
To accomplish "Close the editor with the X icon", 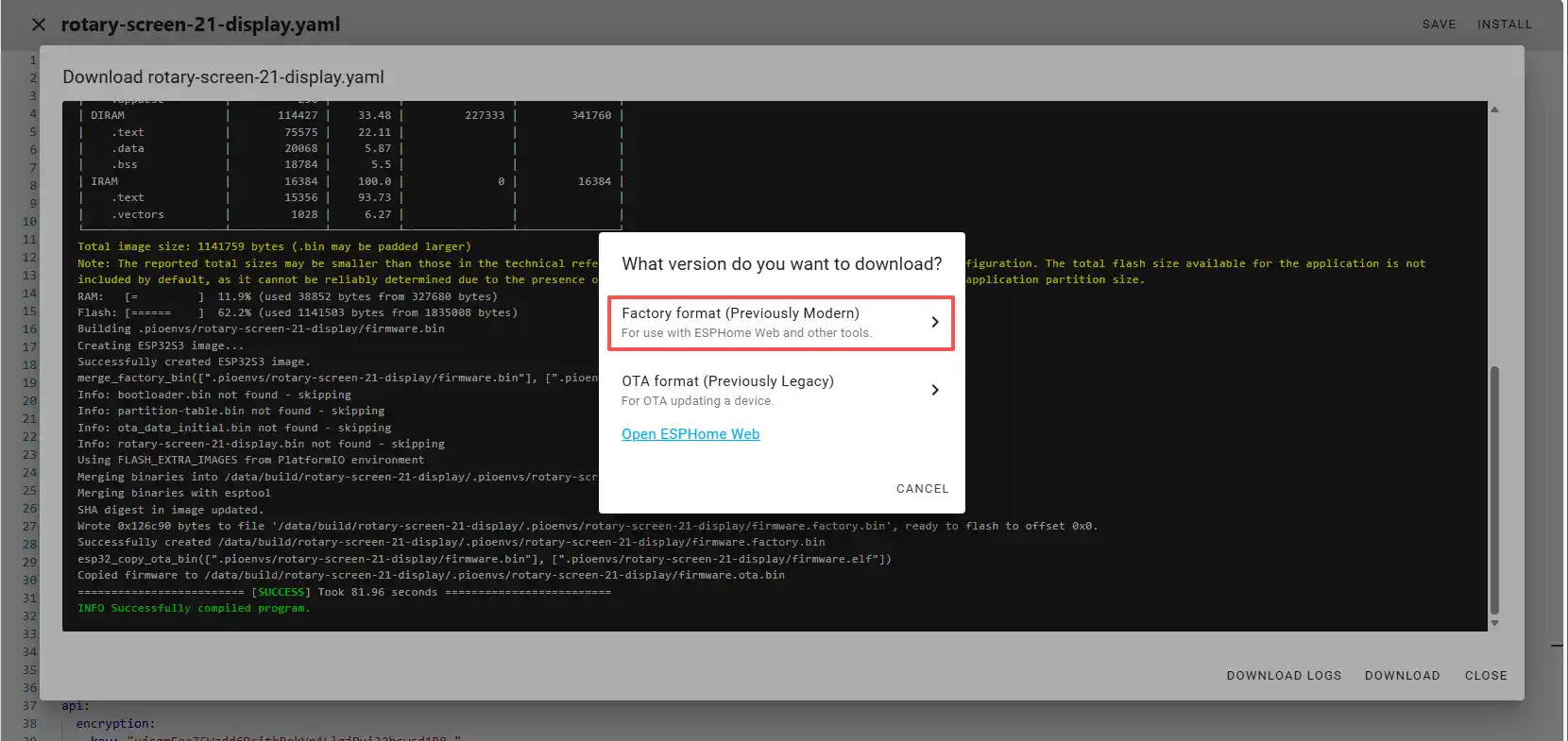I will (x=39, y=25).
